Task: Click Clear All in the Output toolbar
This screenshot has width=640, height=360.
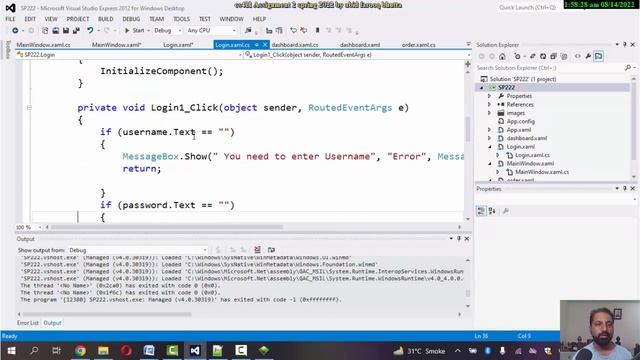Action: point(257,250)
